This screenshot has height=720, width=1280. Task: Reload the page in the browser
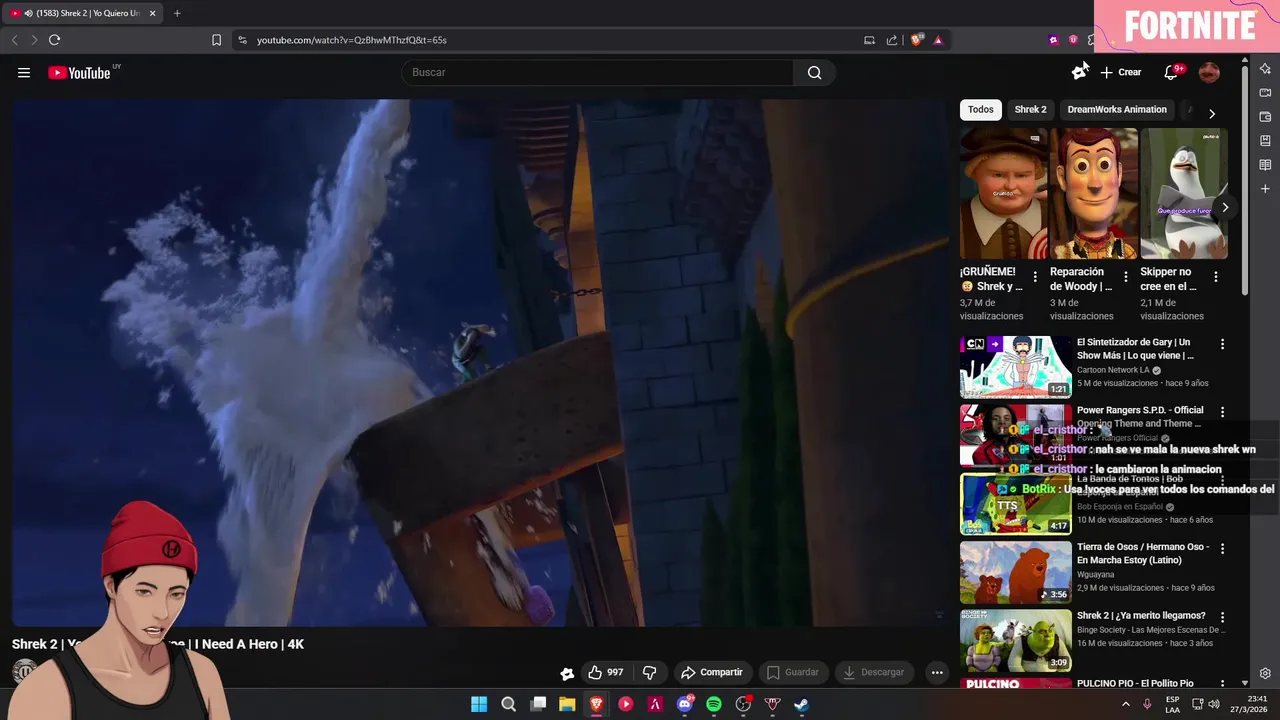tap(54, 40)
